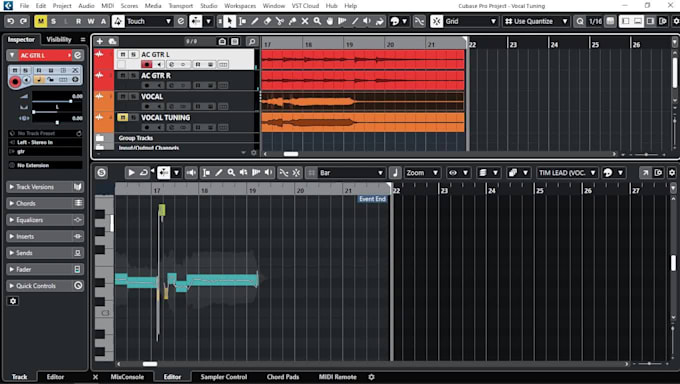Expand the Quick Controls inspector section

pyautogui.click(x=45, y=286)
